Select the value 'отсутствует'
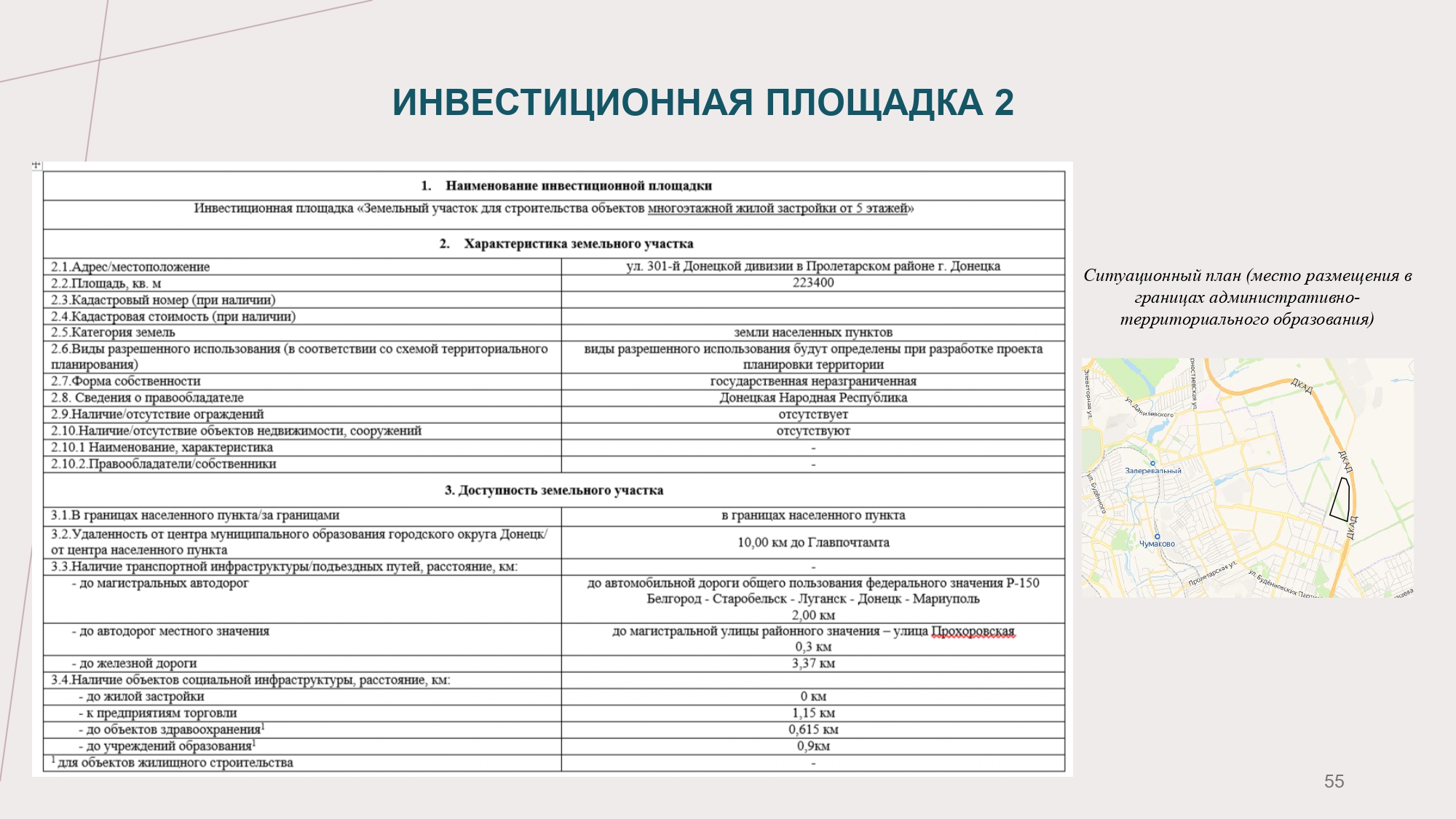 pyautogui.click(x=813, y=414)
